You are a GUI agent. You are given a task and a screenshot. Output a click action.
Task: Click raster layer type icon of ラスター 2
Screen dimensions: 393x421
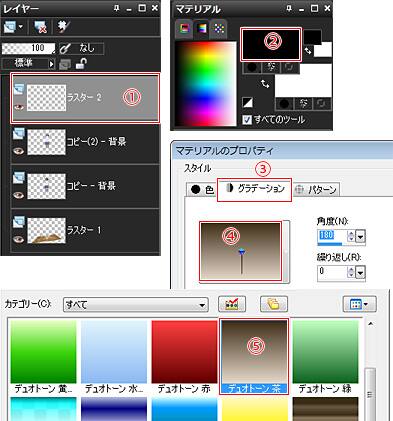tap(19, 89)
